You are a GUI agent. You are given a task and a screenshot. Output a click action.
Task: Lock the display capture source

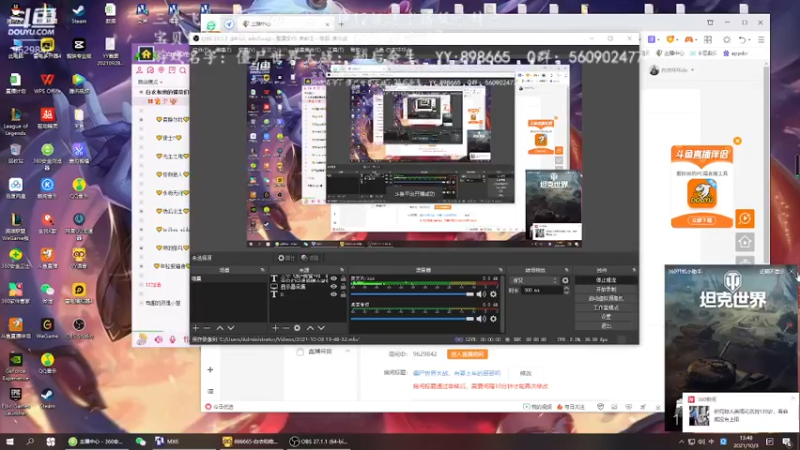point(343,287)
